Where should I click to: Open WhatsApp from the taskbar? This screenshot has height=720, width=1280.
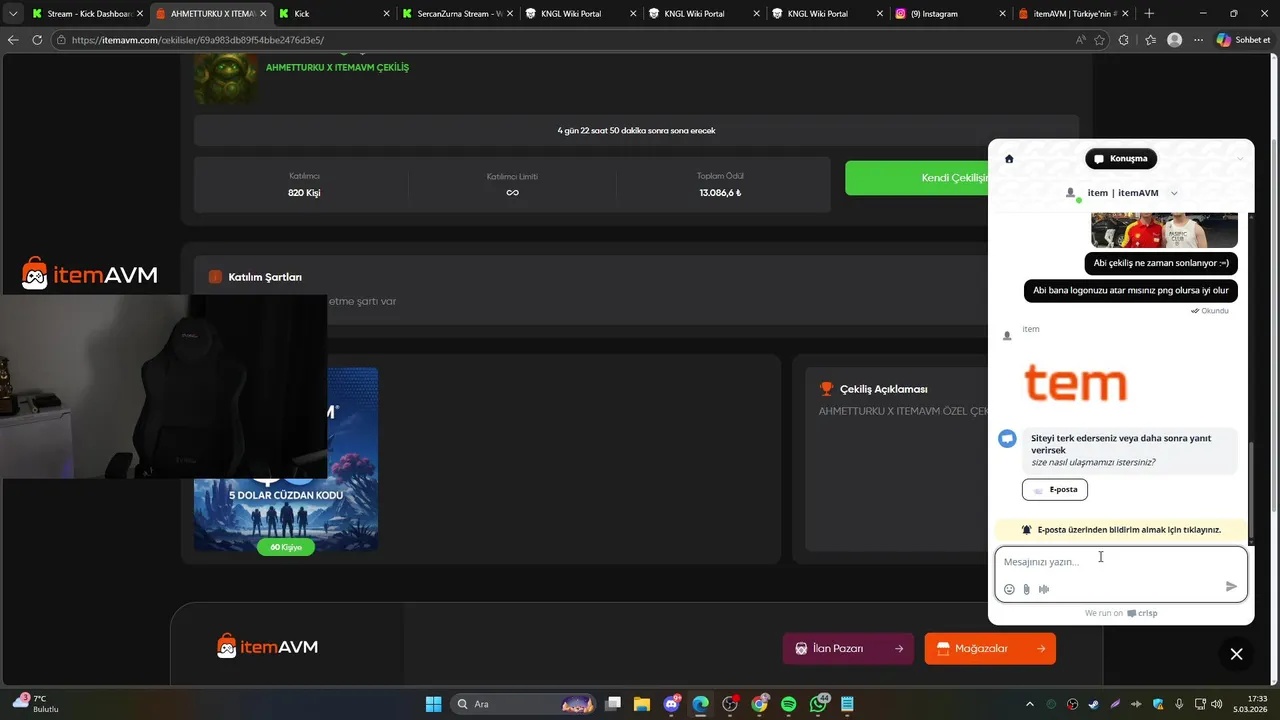[818, 704]
